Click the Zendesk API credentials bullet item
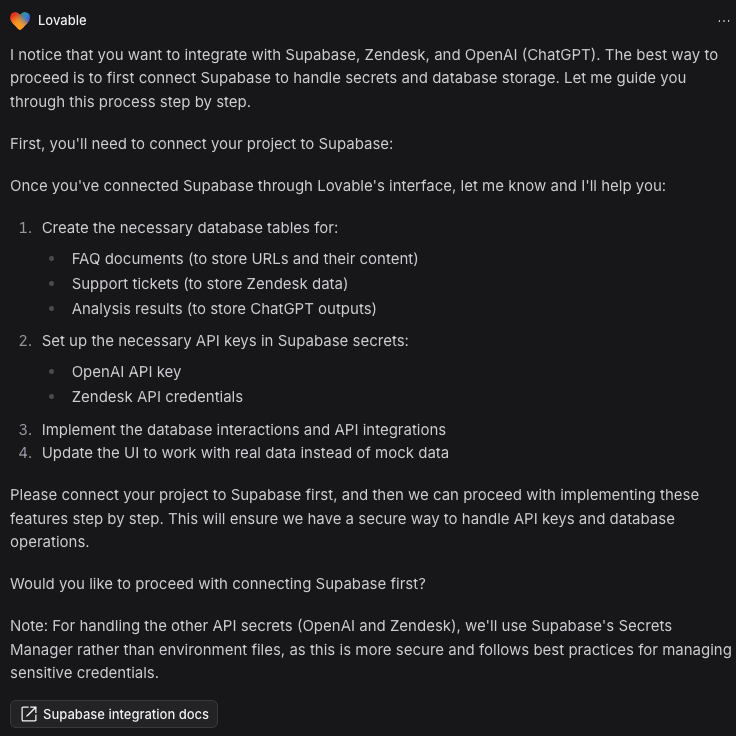The image size is (736, 736). (x=157, y=397)
